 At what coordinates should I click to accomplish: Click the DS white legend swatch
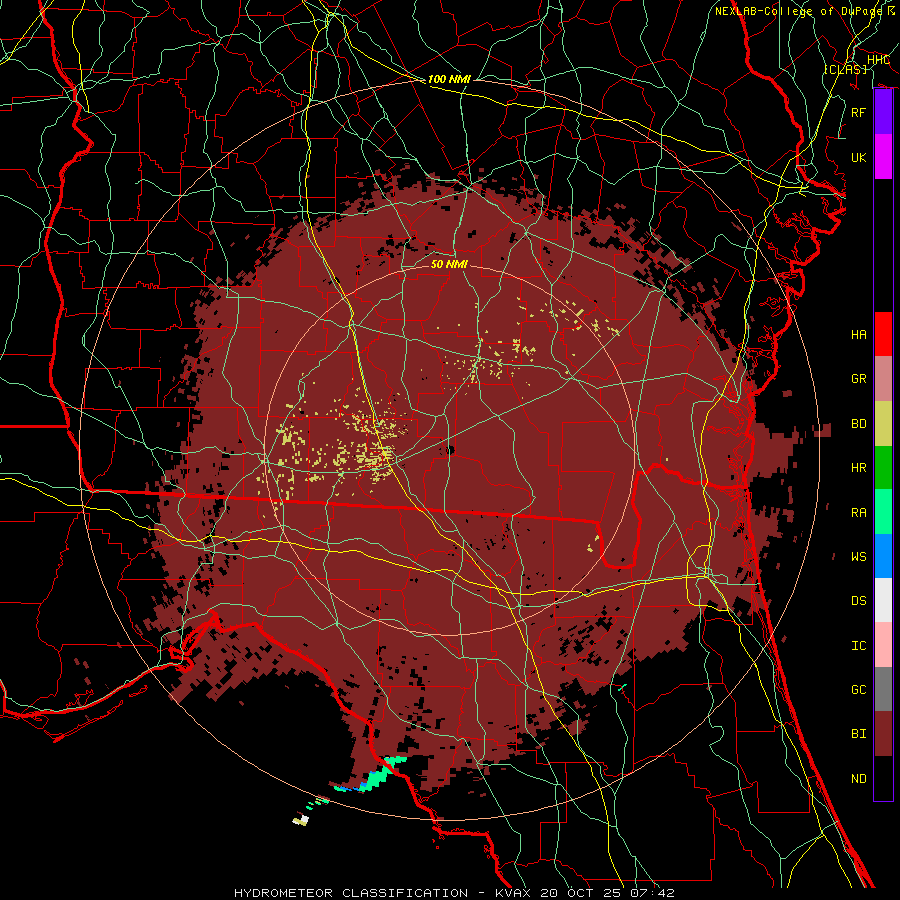coord(883,600)
